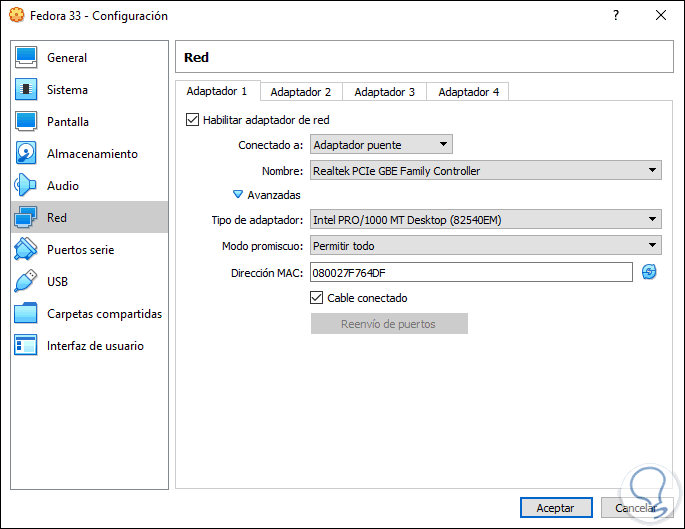The image size is (685, 529).
Task: Open the General settings icon
Action: pos(27,58)
